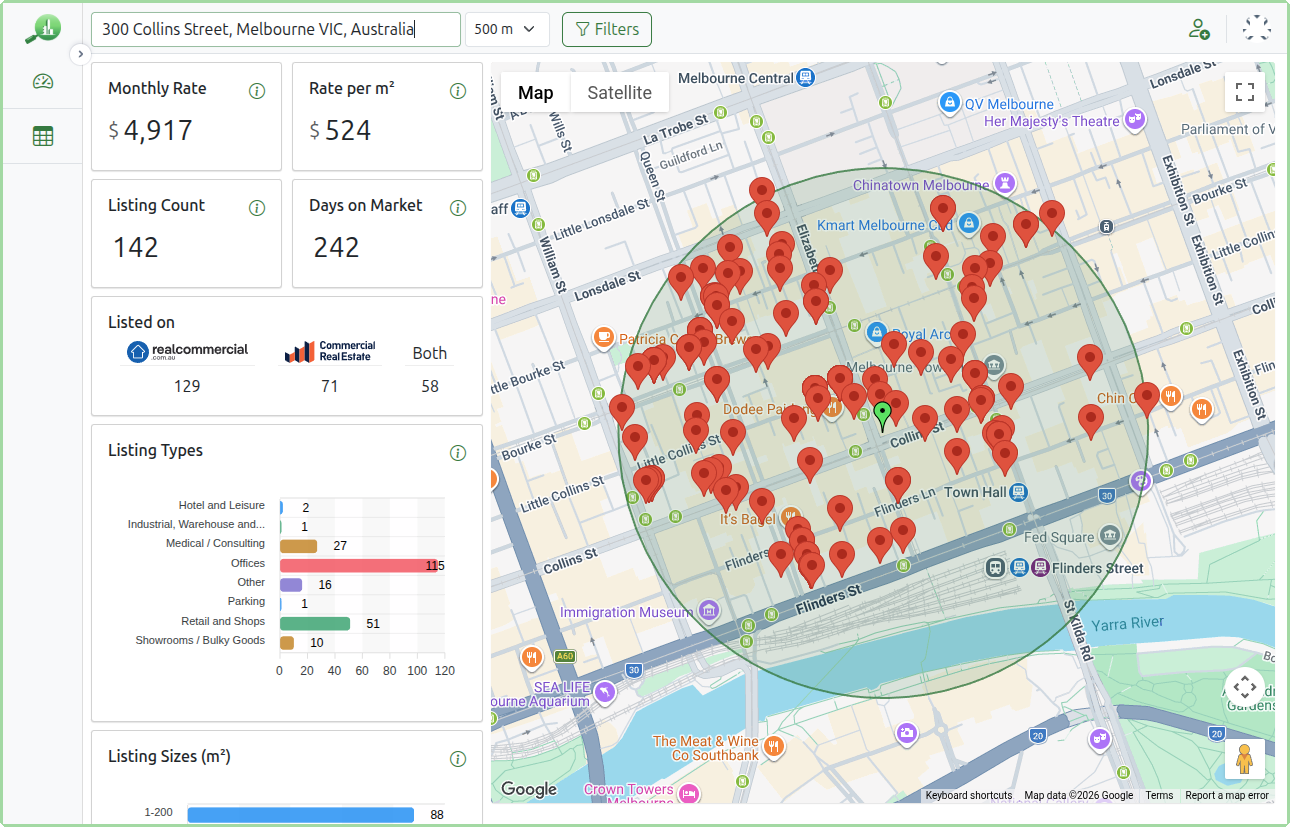Select the realcommercial.com.au logo
The width and height of the screenshot is (1290, 827).
click(x=187, y=352)
